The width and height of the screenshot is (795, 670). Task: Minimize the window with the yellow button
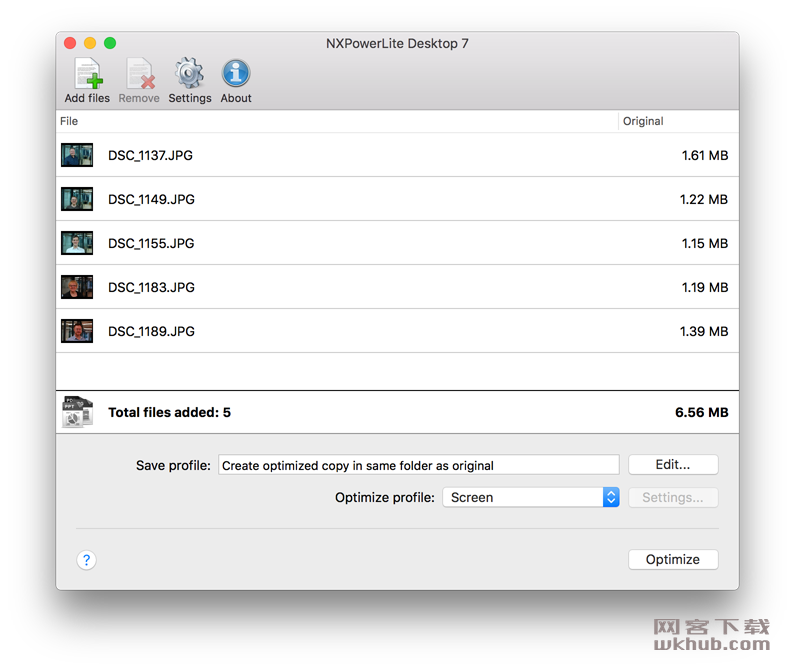(x=90, y=43)
